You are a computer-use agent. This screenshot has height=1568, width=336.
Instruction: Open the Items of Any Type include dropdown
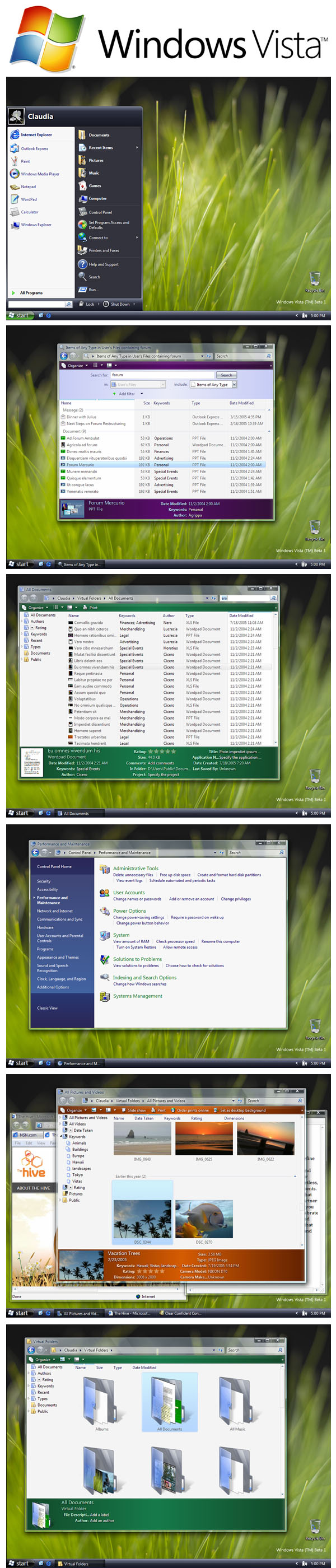pos(234,384)
